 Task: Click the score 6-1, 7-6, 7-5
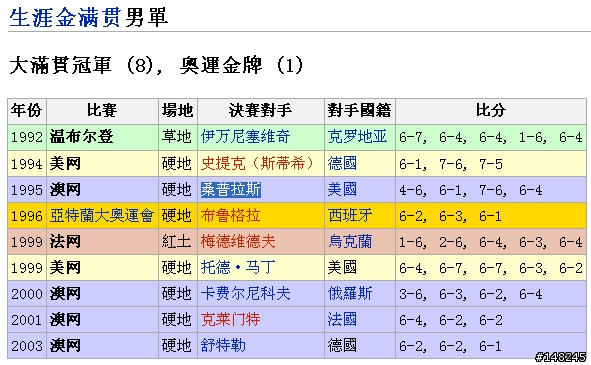450,164
